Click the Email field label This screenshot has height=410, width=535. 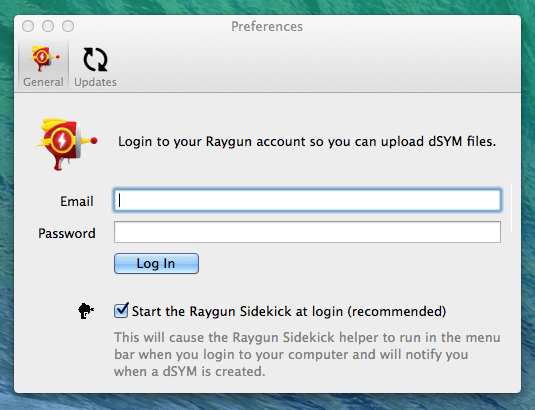pos(77,201)
